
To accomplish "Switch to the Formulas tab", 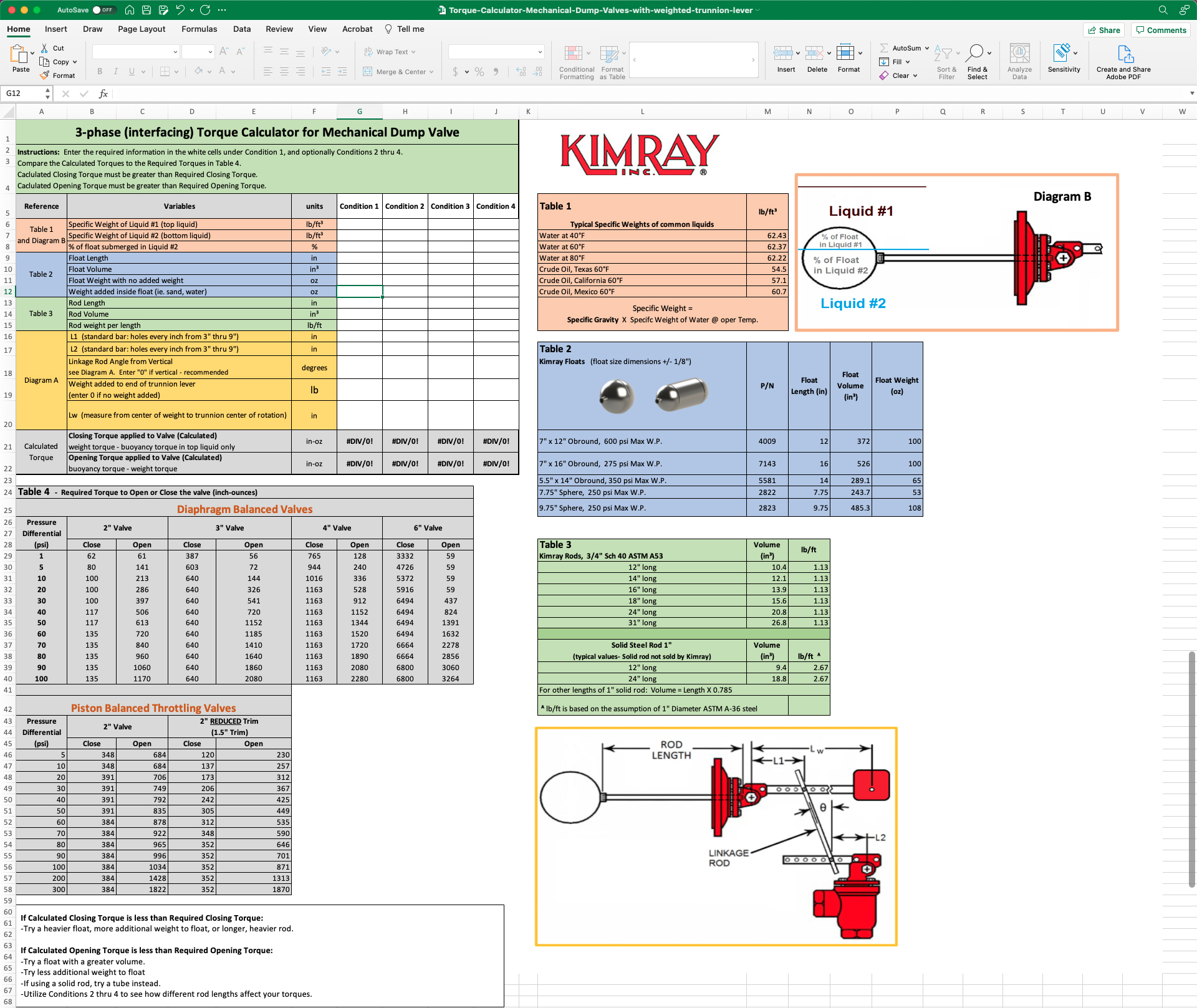I will coord(199,29).
